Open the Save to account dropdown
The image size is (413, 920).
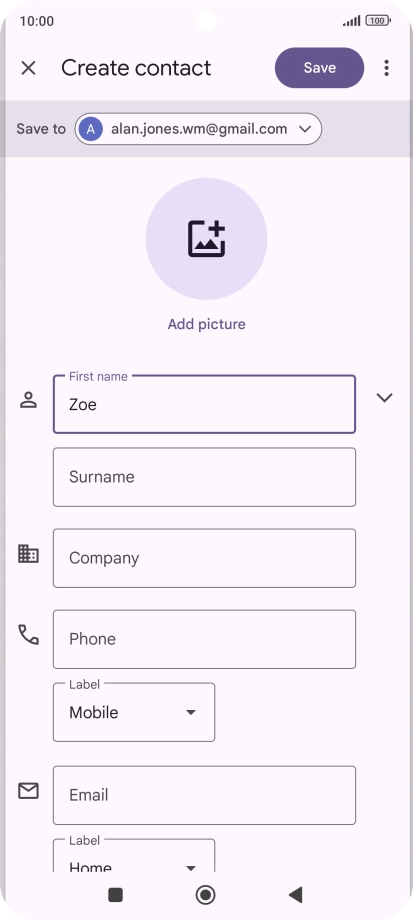click(x=198, y=129)
